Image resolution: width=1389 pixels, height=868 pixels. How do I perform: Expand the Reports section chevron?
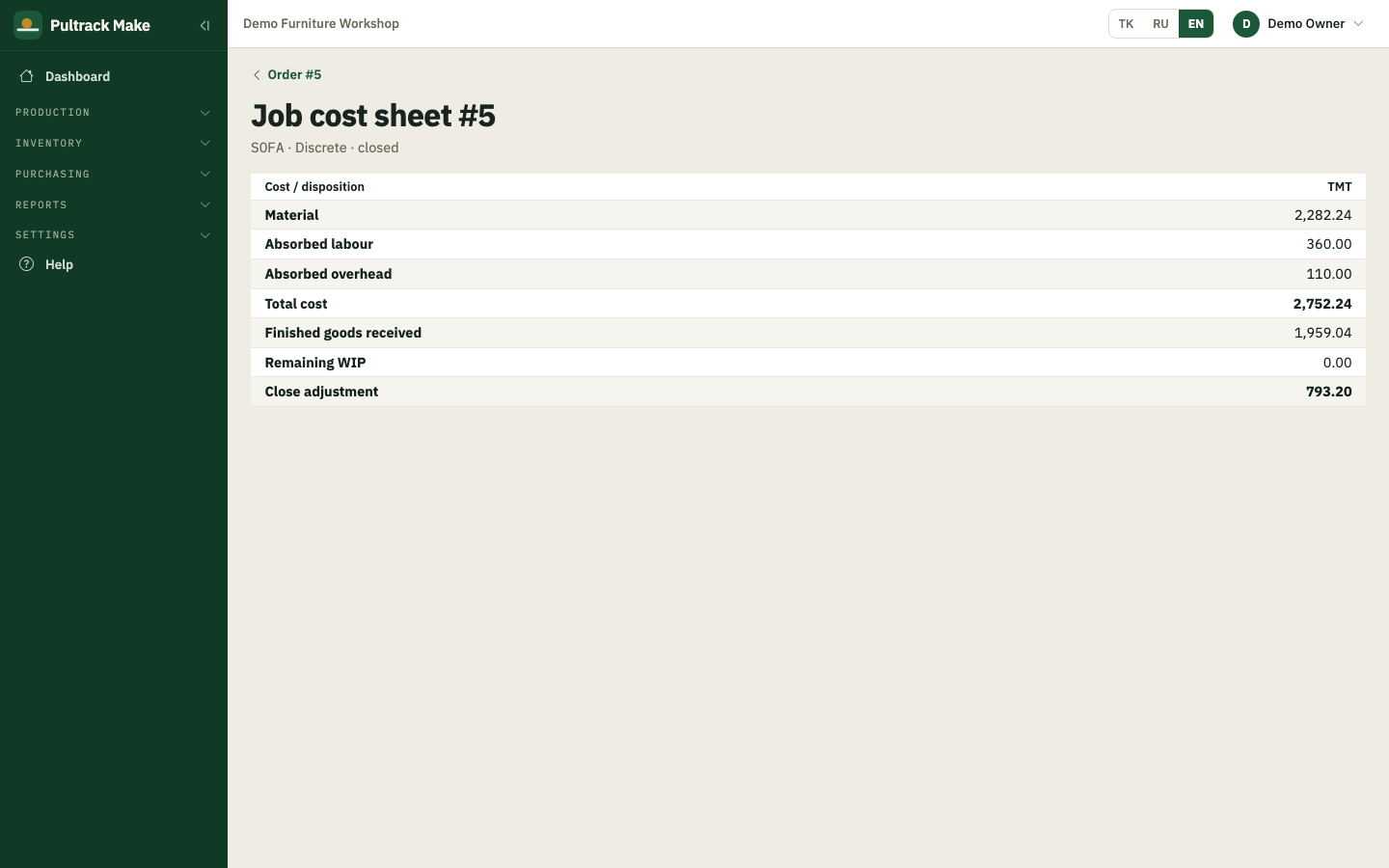click(x=205, y=205)
